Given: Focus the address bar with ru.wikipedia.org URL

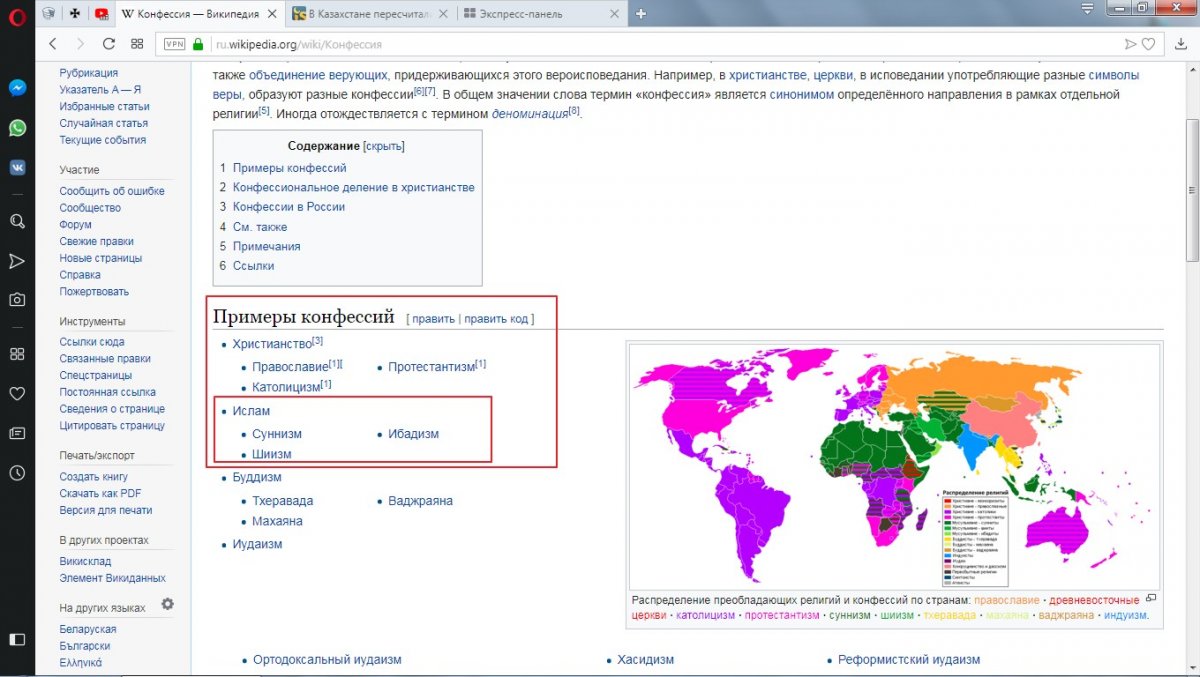Looking at the screenshot, I should point(660,44).
